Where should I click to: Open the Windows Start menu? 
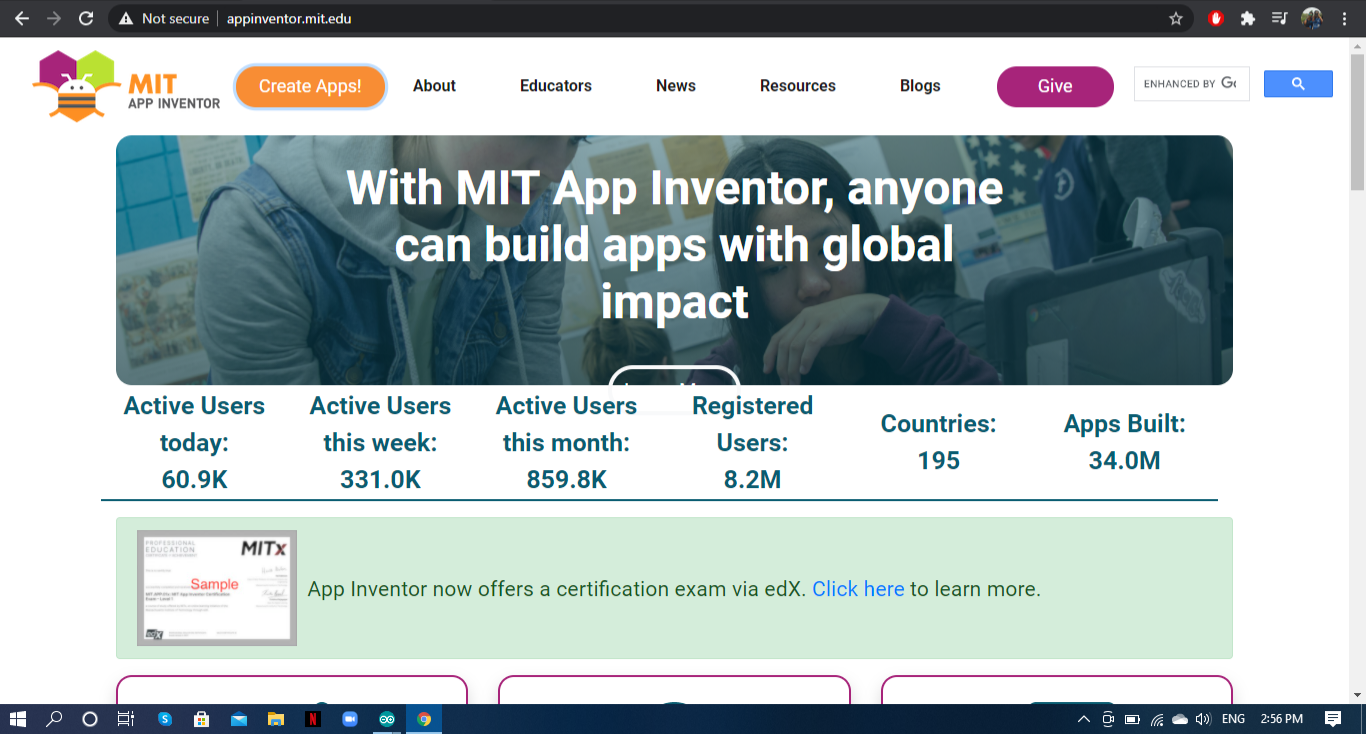tap(17, 718)
